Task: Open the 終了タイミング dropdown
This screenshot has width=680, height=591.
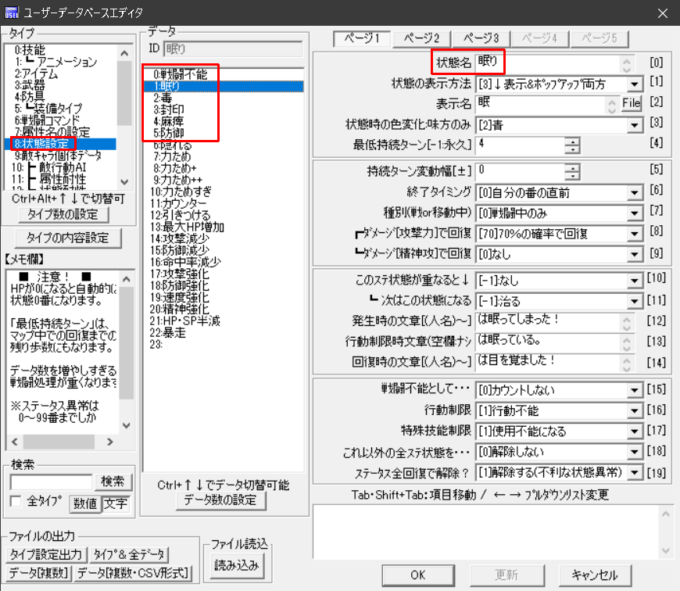Action: (634, 190)
